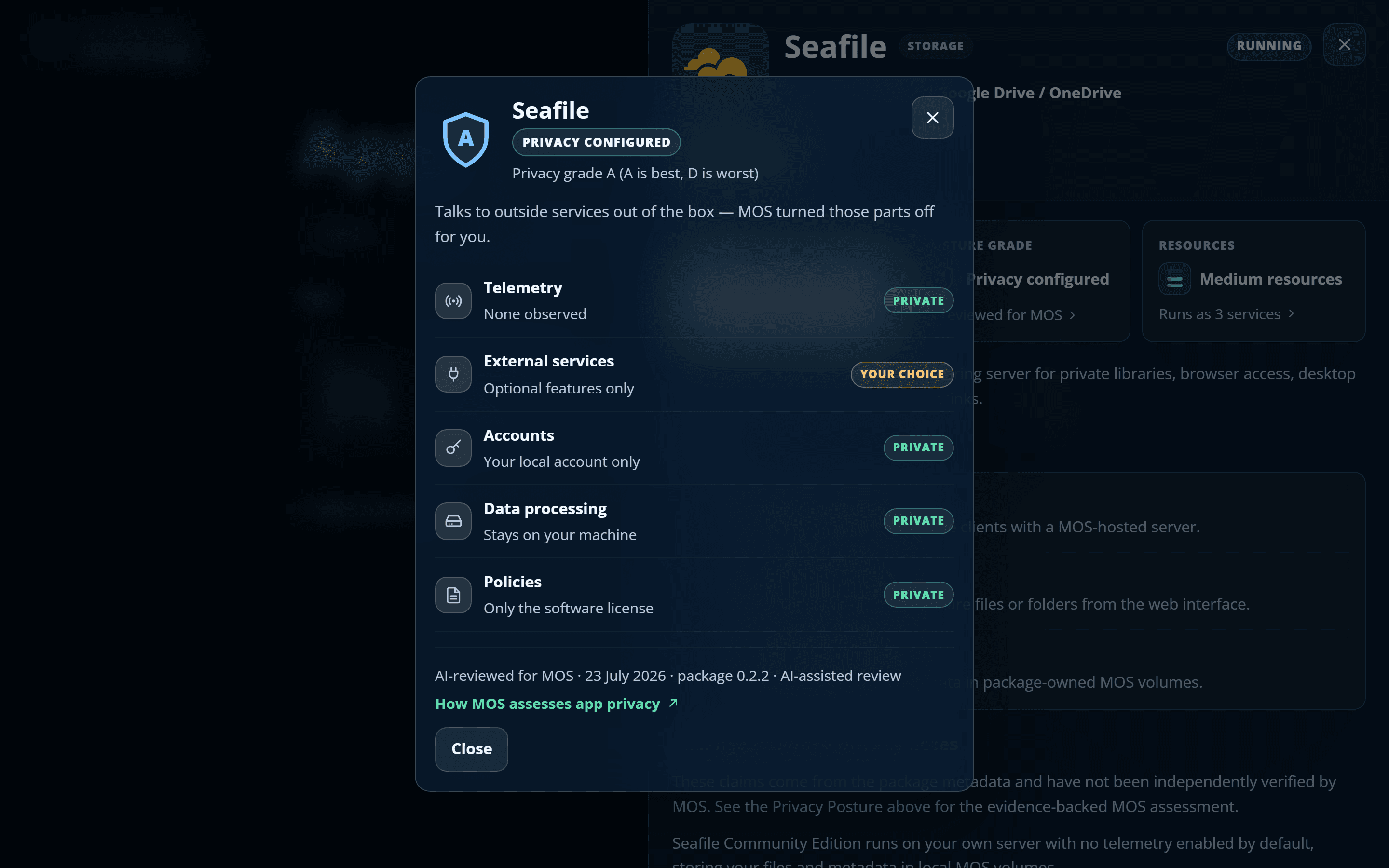Click the PRIVATE badge for Telemetry

(918, 300)
